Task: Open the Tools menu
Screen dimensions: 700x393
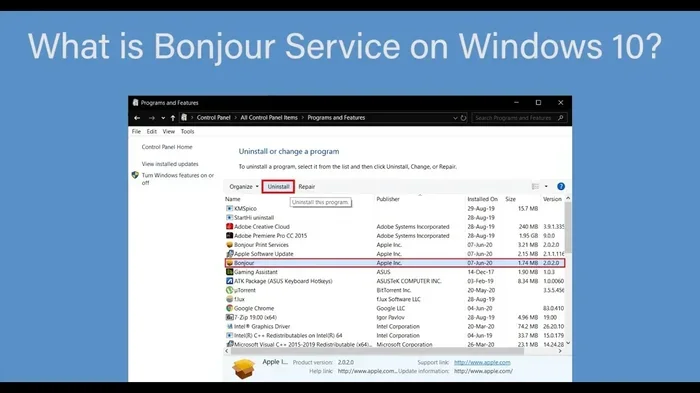Action: [188, 131]
